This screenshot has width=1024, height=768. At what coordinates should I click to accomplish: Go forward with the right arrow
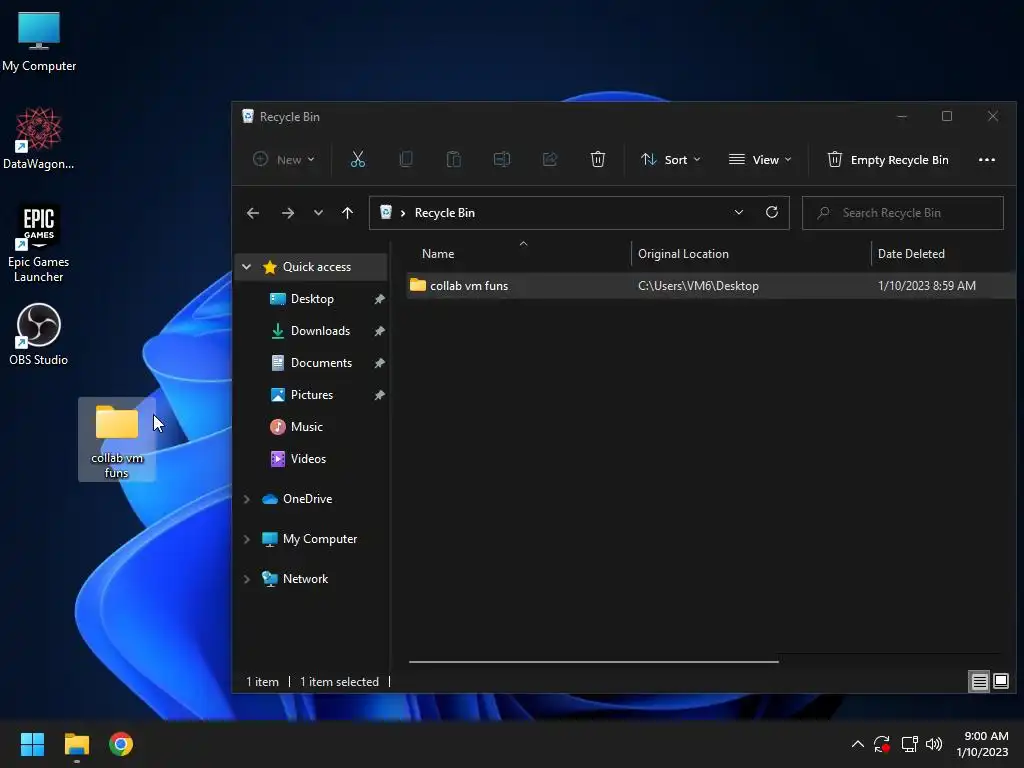coord(287,213)
